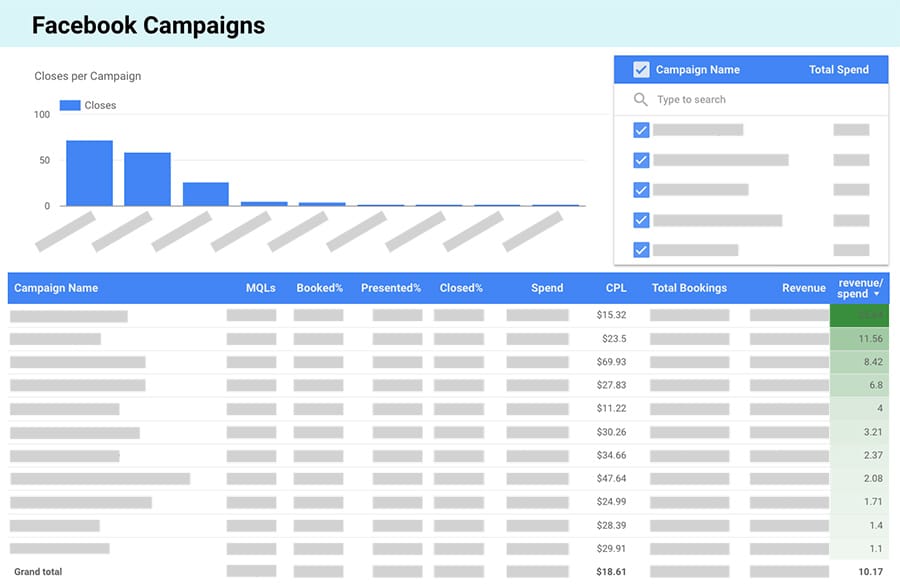The height and width of the screenshot is (586, 900).
Task: Click the $29.91 CPL cell
Action: pyautogui.click(x=611, y=549)
